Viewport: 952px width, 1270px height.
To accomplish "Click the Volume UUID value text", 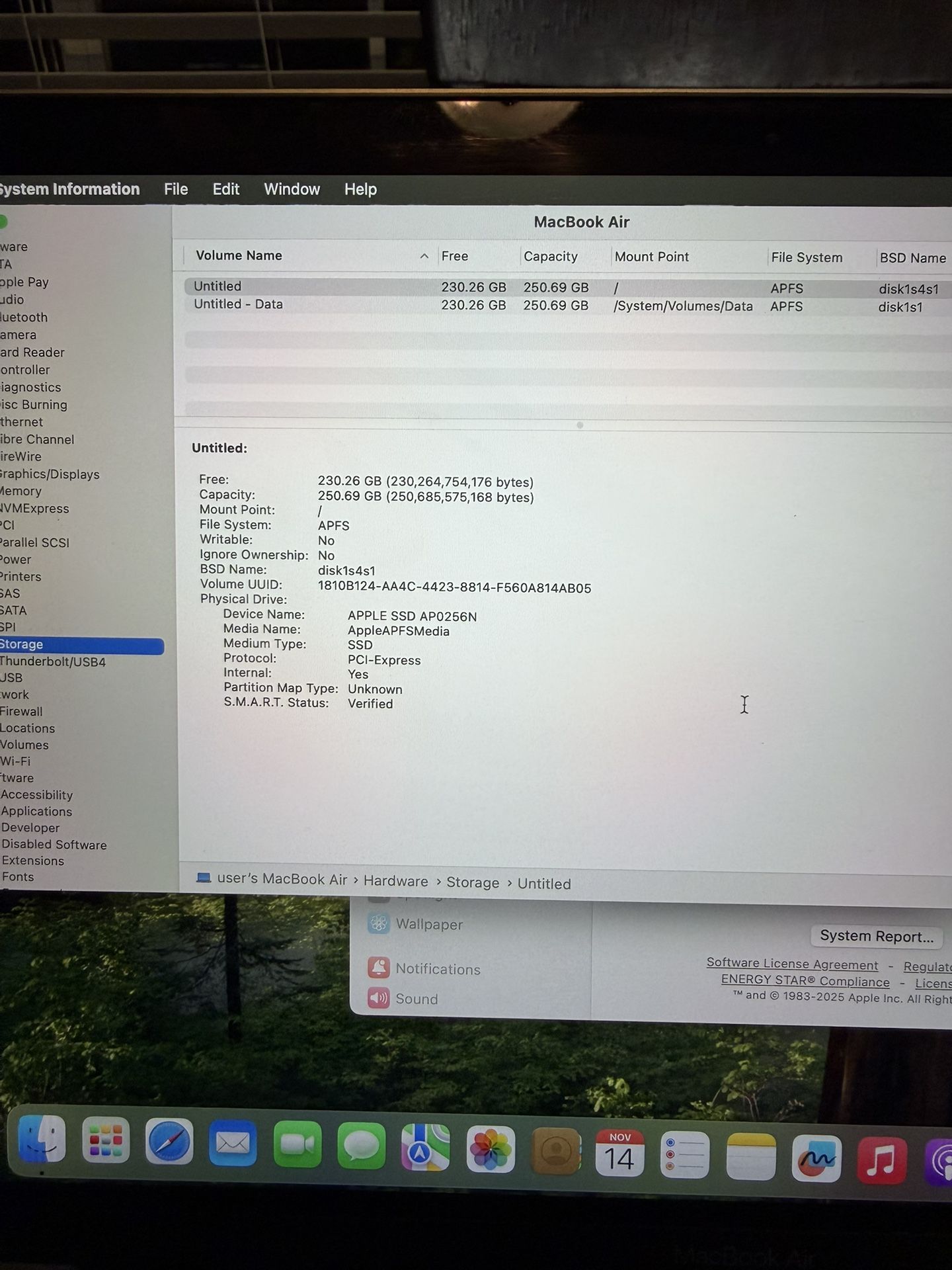I will pyautogui.click(x=454, y=587).
